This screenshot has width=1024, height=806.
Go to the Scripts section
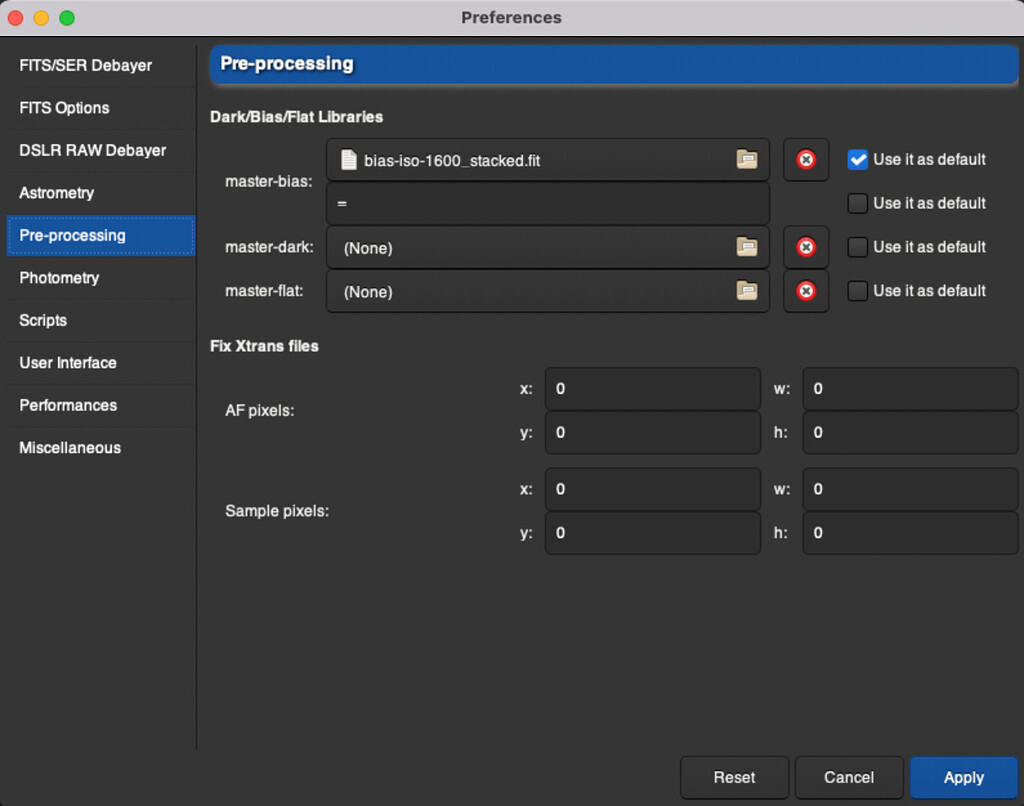coord(43,320)
